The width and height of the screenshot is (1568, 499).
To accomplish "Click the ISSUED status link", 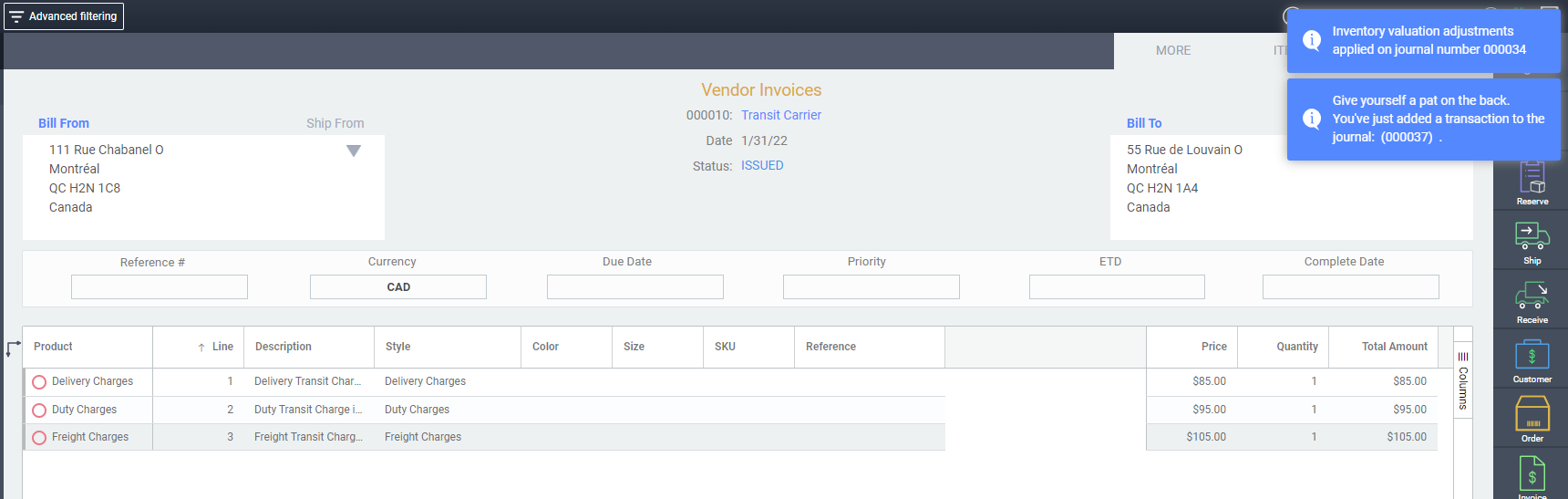I will point(762,165).
